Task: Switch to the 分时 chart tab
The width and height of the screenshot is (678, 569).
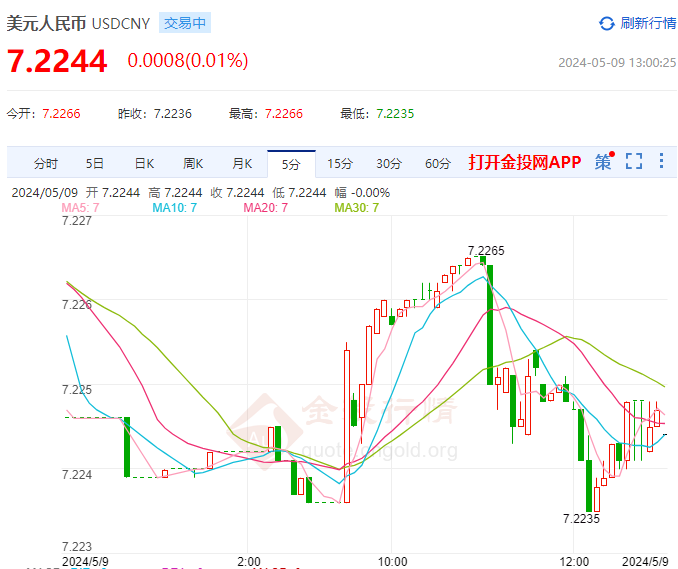Action: coord(46,163)
